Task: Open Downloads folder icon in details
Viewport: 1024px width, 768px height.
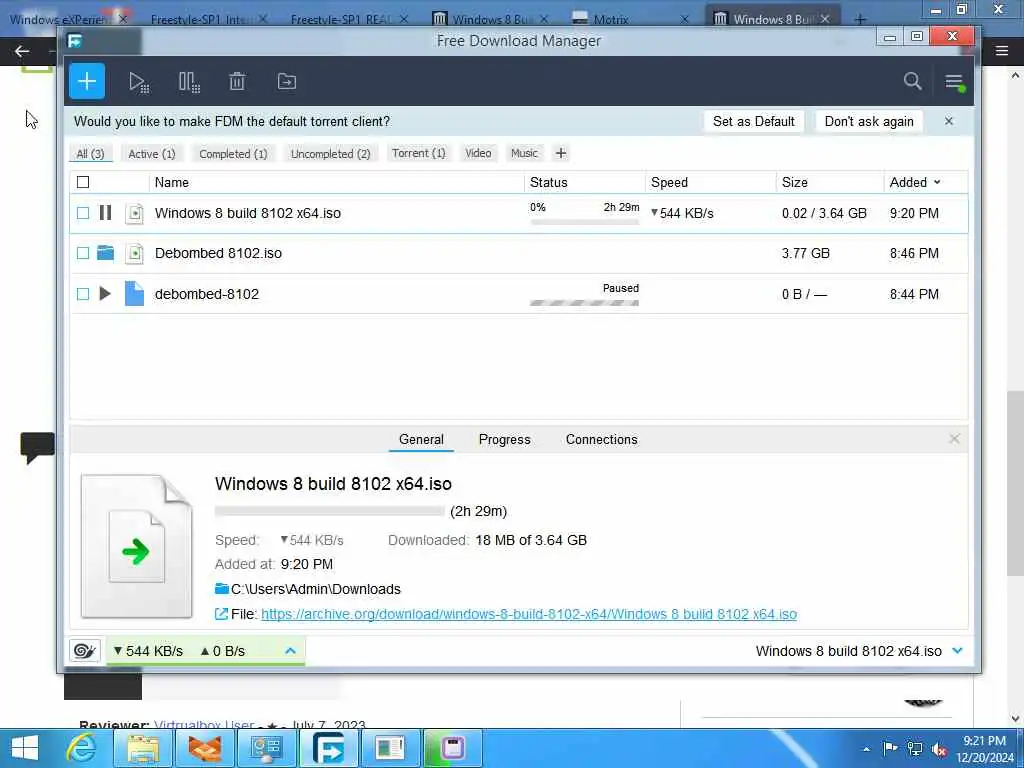Action: (x=221, y=588)
